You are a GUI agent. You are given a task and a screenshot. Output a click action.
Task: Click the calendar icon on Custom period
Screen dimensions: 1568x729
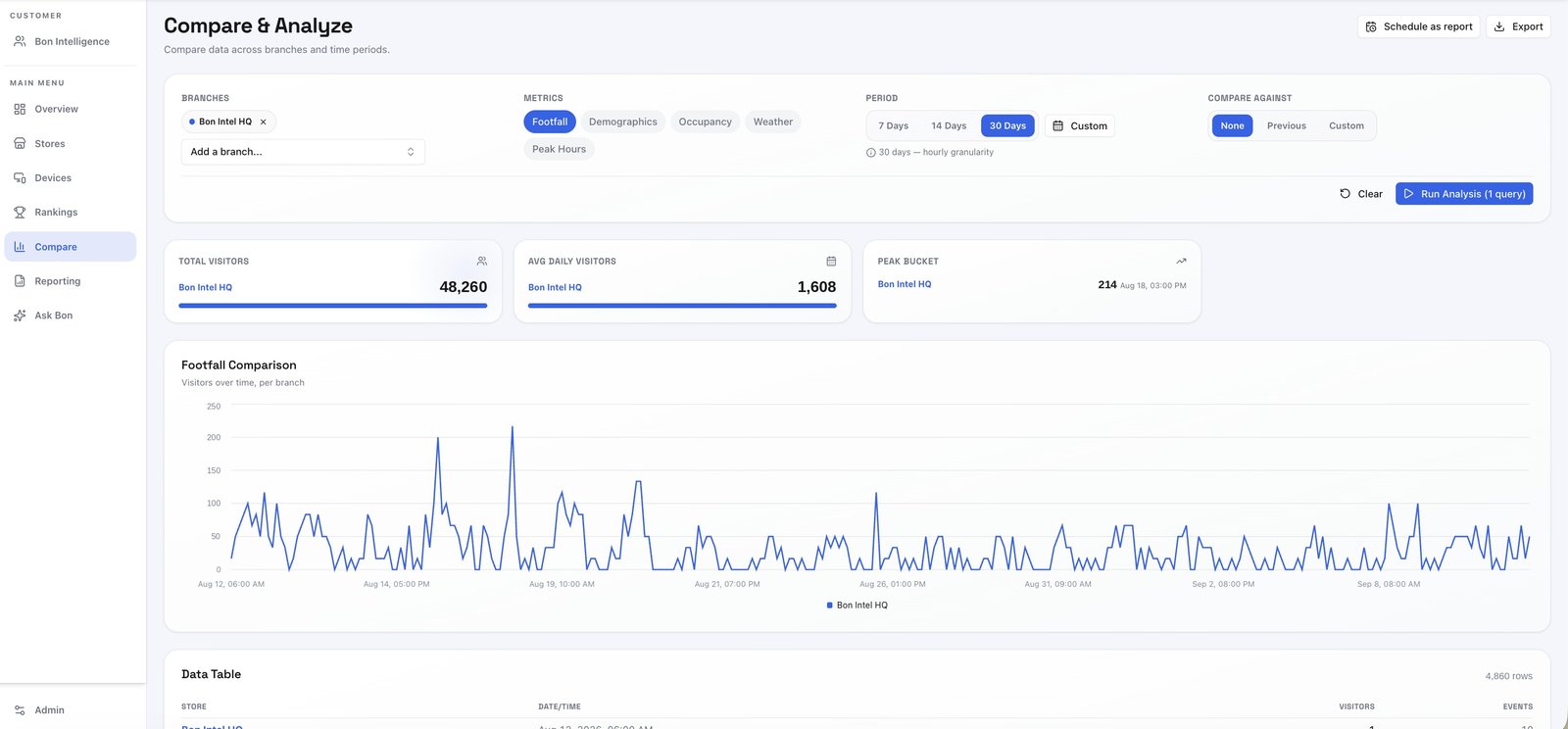(x=1058, y=125)
